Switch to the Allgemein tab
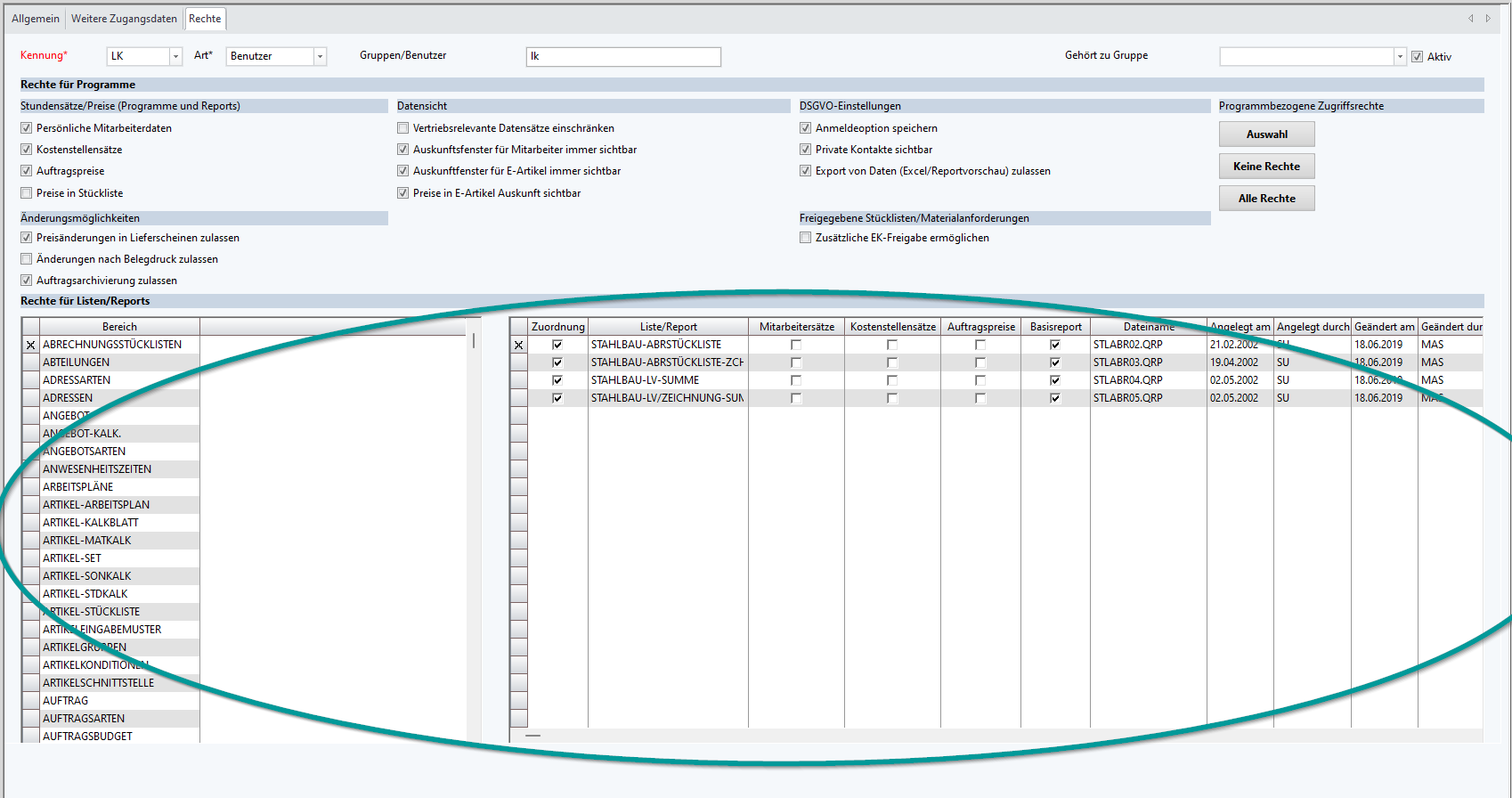 (36, 19)
